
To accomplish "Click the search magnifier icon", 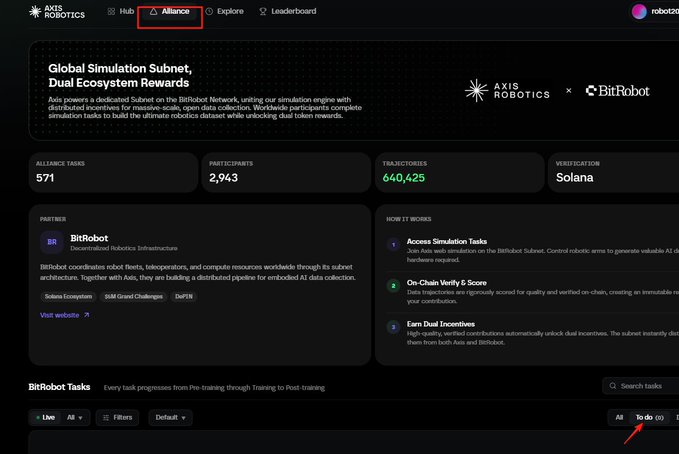I will [613, 386].
